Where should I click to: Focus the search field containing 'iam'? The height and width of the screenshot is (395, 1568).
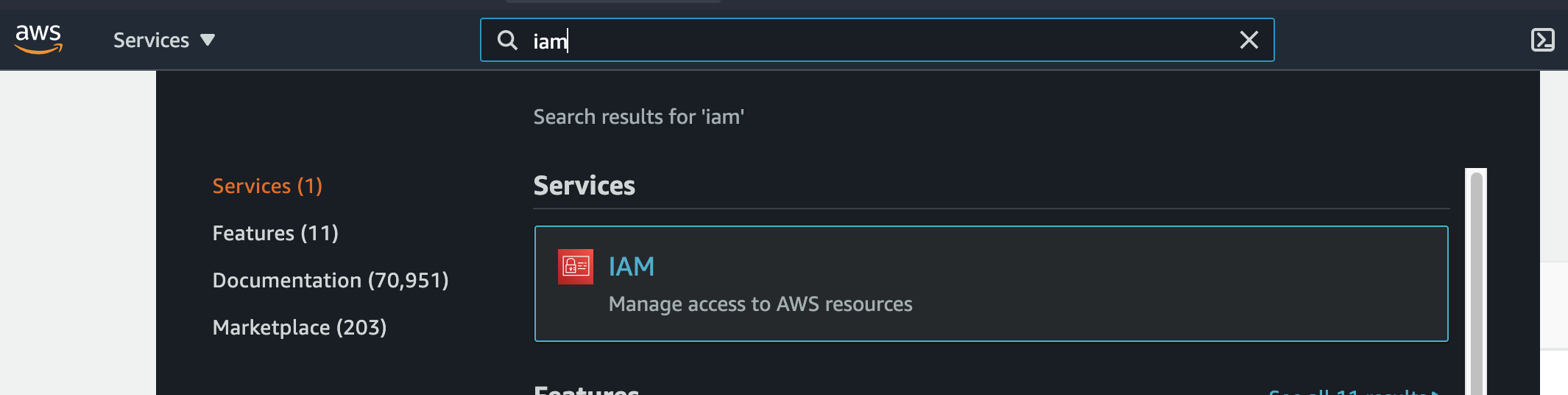[x=877, y=40]
